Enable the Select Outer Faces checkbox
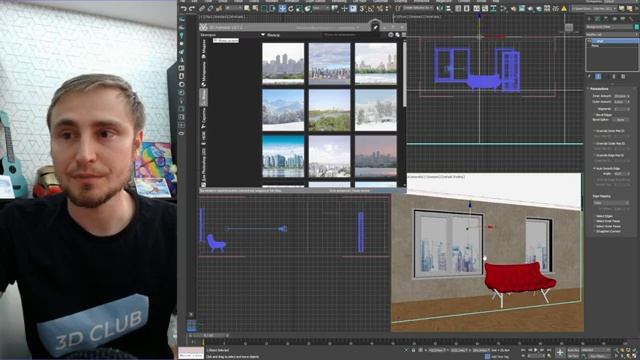This screenshot has width=640, height=360. point(594,226)
